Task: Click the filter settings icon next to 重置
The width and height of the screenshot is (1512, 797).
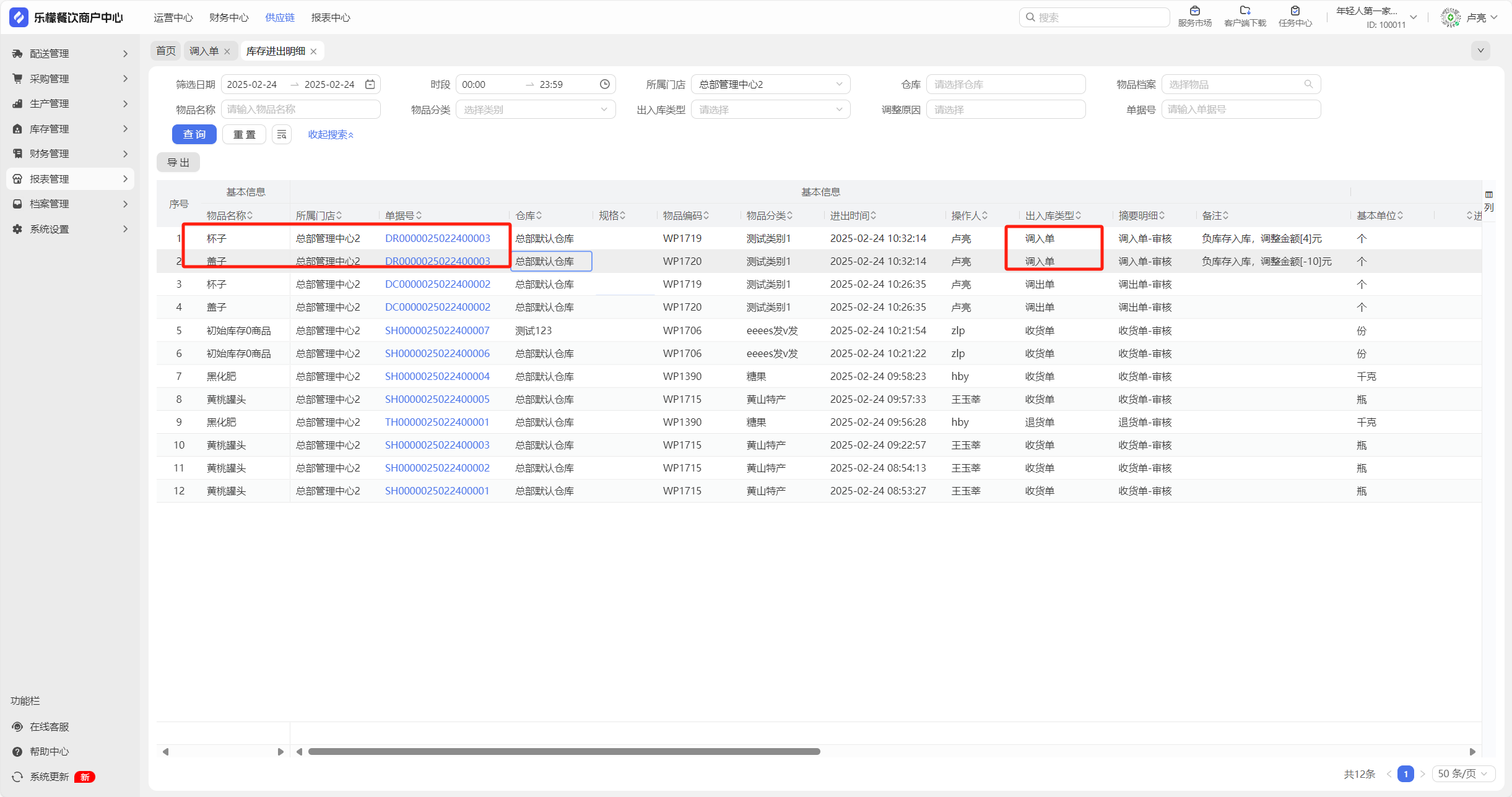Action: coord(282,134)
